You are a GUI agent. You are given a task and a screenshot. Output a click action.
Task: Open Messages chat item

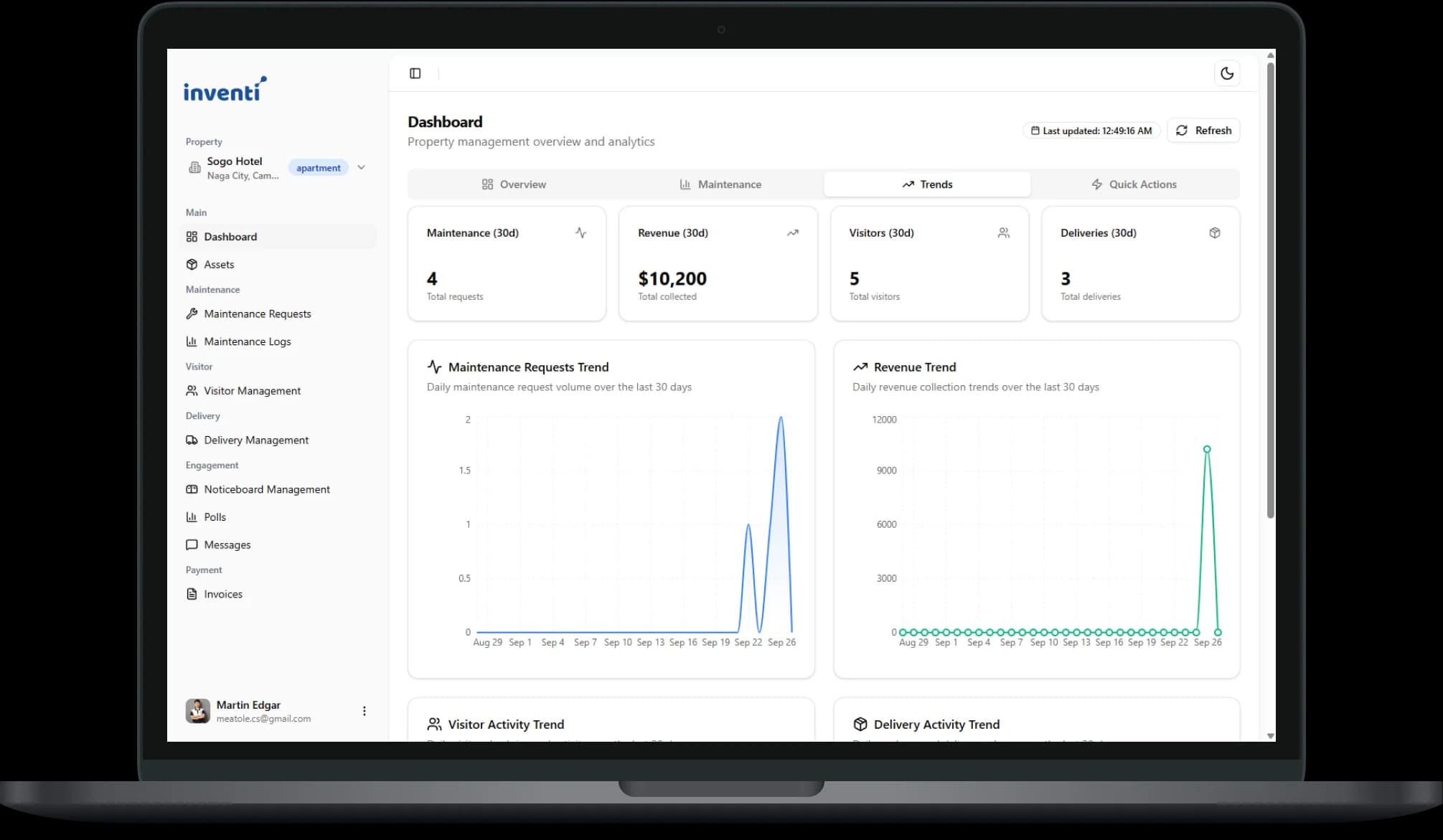(227, 545)
